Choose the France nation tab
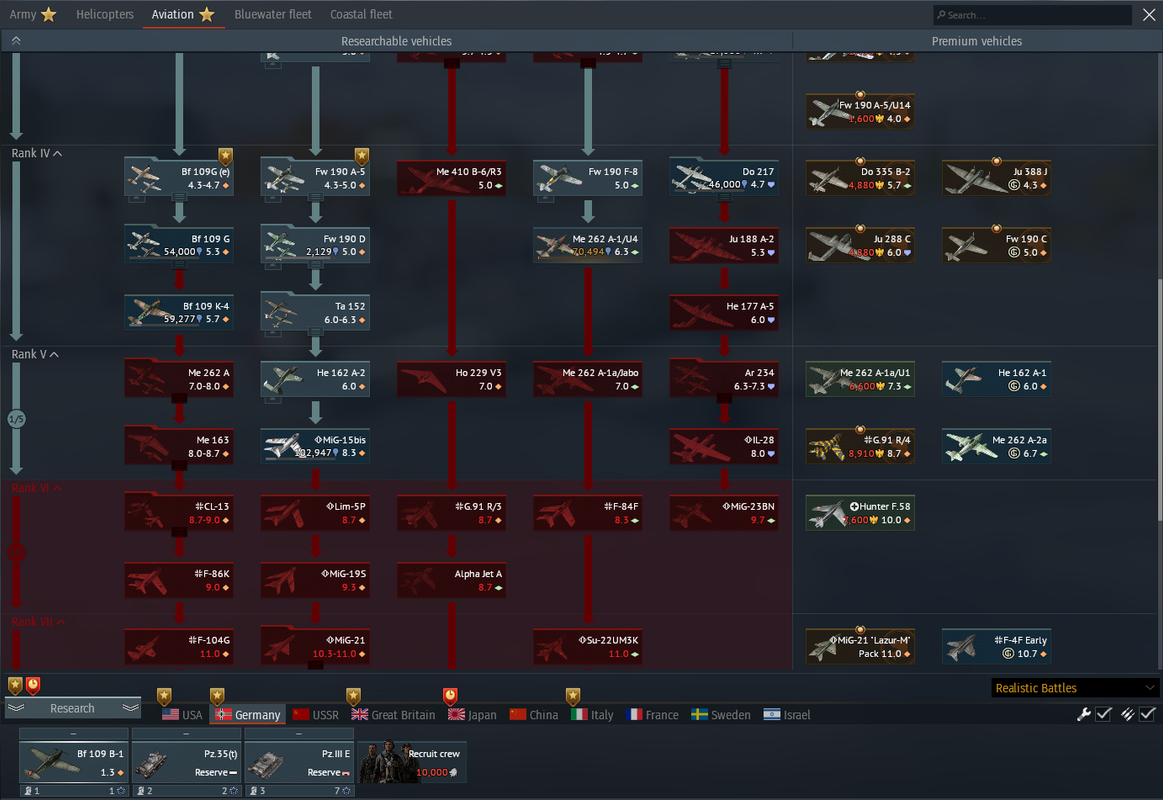 pyautogui.click(x=653, y=715)
